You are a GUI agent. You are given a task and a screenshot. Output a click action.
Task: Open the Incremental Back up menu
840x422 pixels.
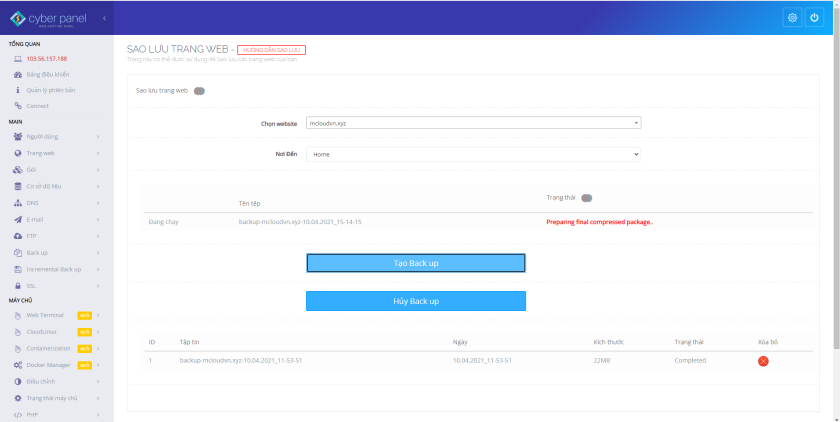pos(54,269)
